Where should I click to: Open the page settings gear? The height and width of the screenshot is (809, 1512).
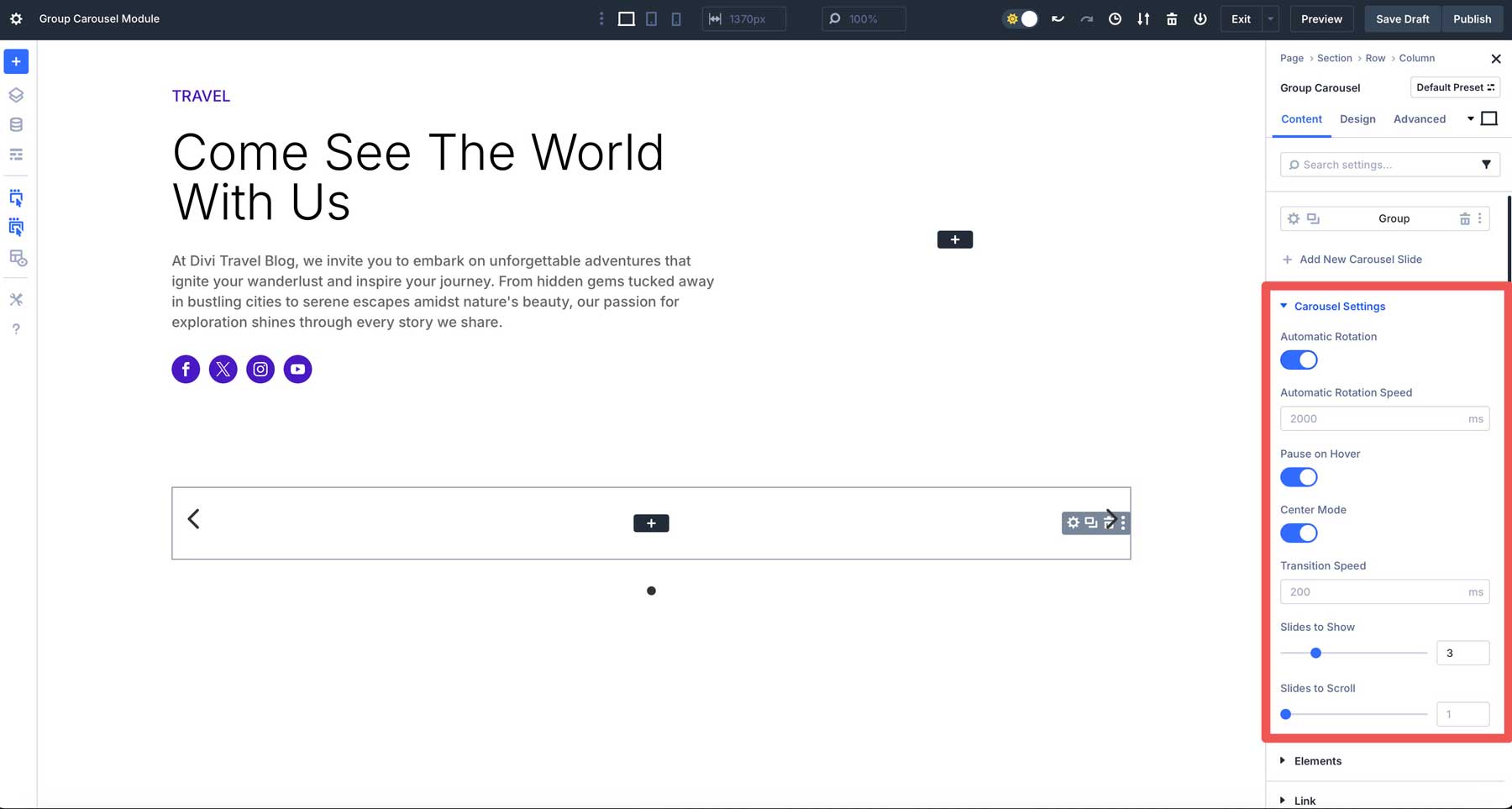[16, 18]
